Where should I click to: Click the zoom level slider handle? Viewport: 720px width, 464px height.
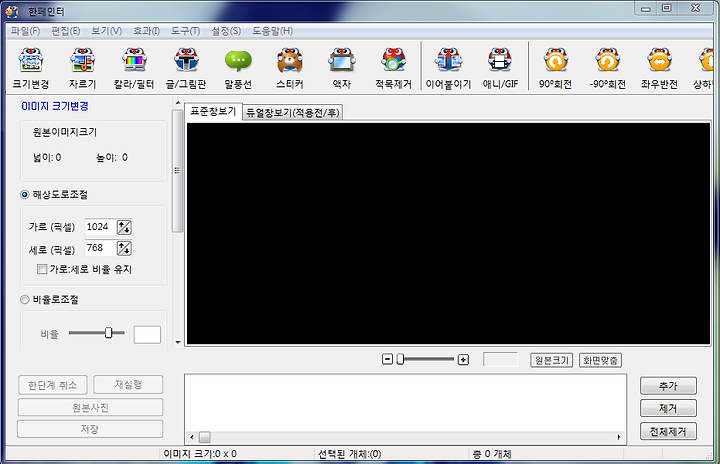(x=400, y=359)
